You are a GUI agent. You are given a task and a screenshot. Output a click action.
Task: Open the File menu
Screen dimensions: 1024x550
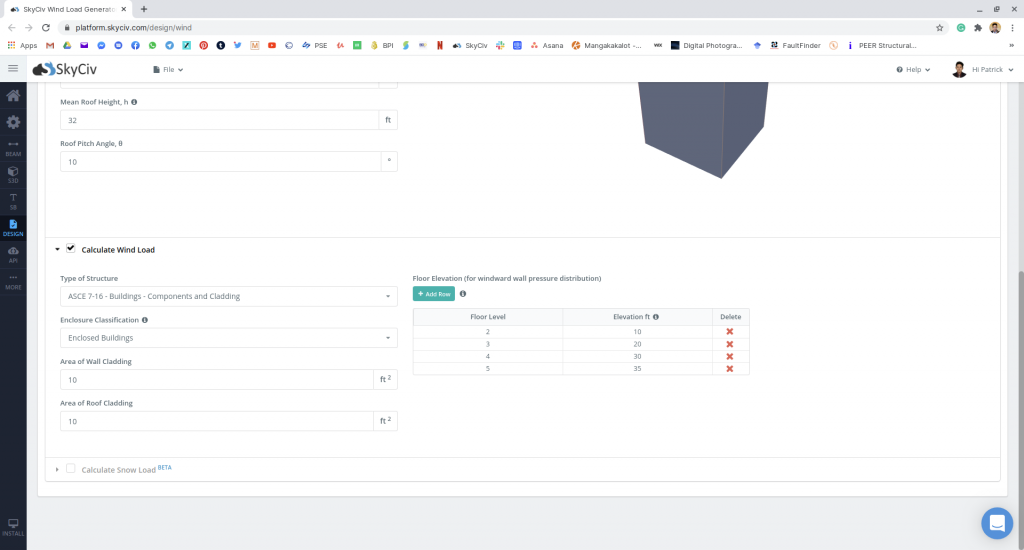[x=168, y=70]
